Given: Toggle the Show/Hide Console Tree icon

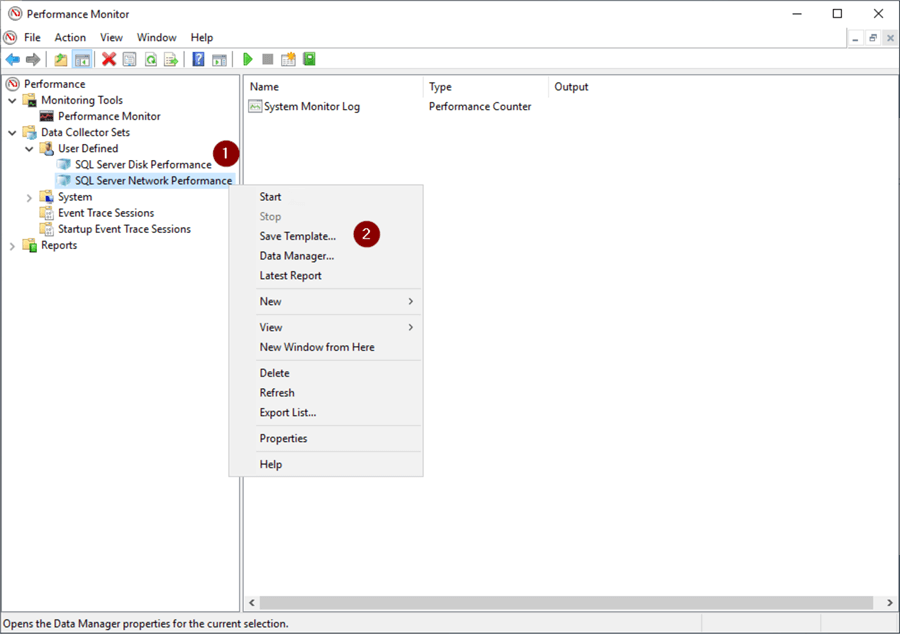Looking at the screenshot, I should click(82, 60).
